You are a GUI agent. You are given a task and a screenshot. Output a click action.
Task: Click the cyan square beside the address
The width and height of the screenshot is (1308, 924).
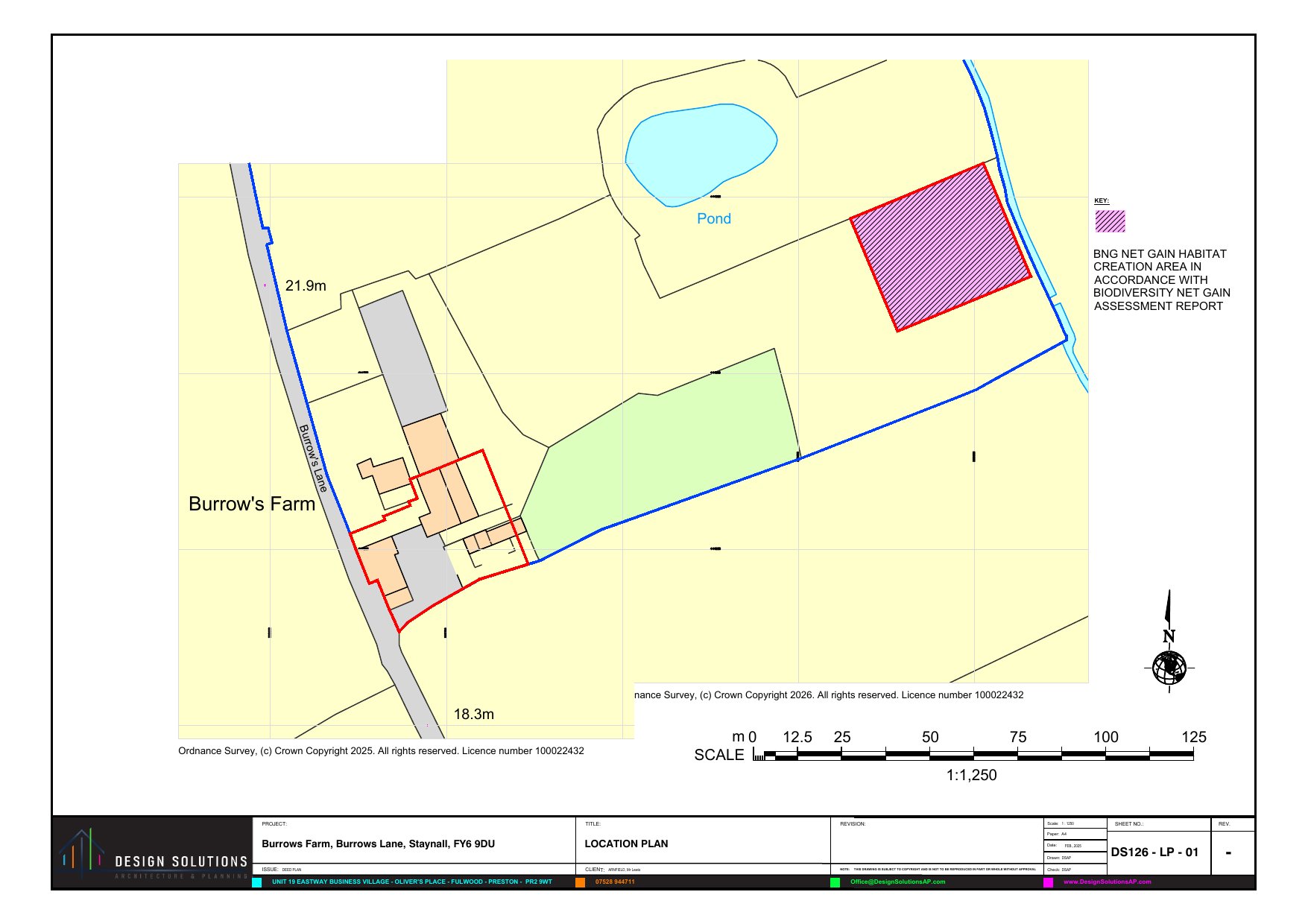(257, 882)
